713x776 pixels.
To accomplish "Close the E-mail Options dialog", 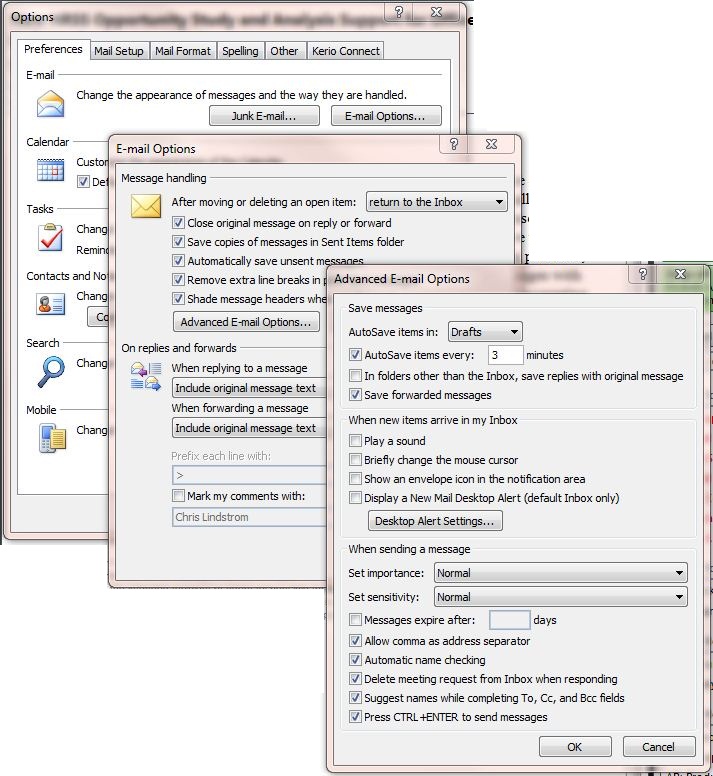I will [491, 144].
